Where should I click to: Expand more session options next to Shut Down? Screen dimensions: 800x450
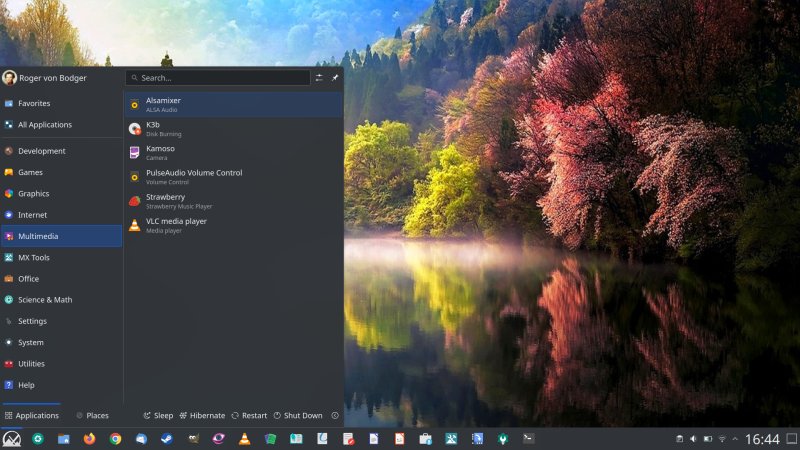click(335, 415)
